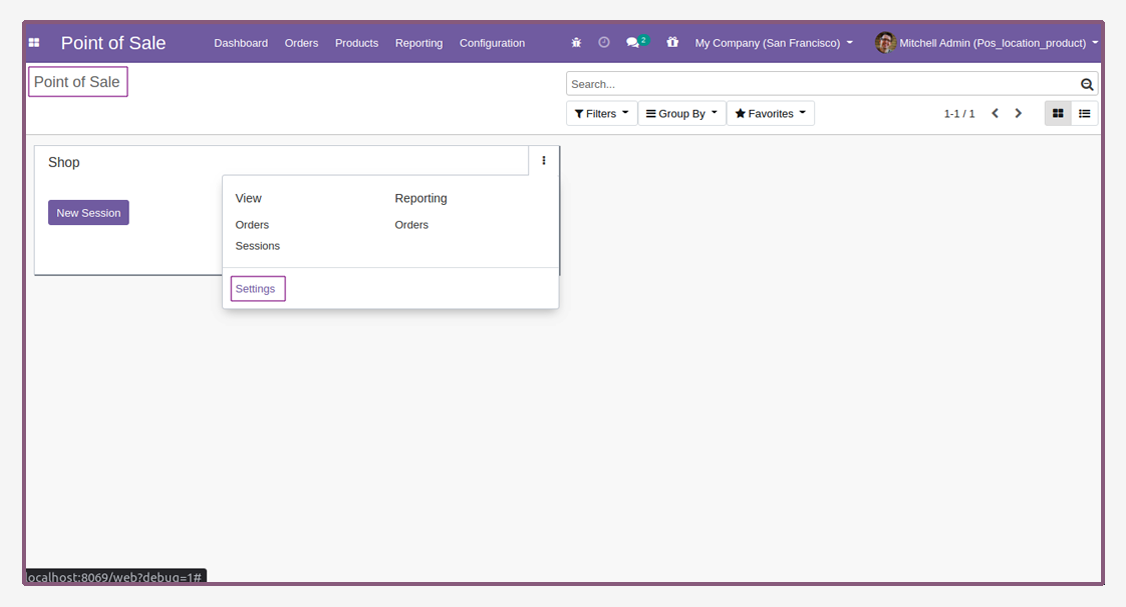Screen dimensions: 1126x607
Task: Go to next page arrow
Action: click(x=1018, y=113)
